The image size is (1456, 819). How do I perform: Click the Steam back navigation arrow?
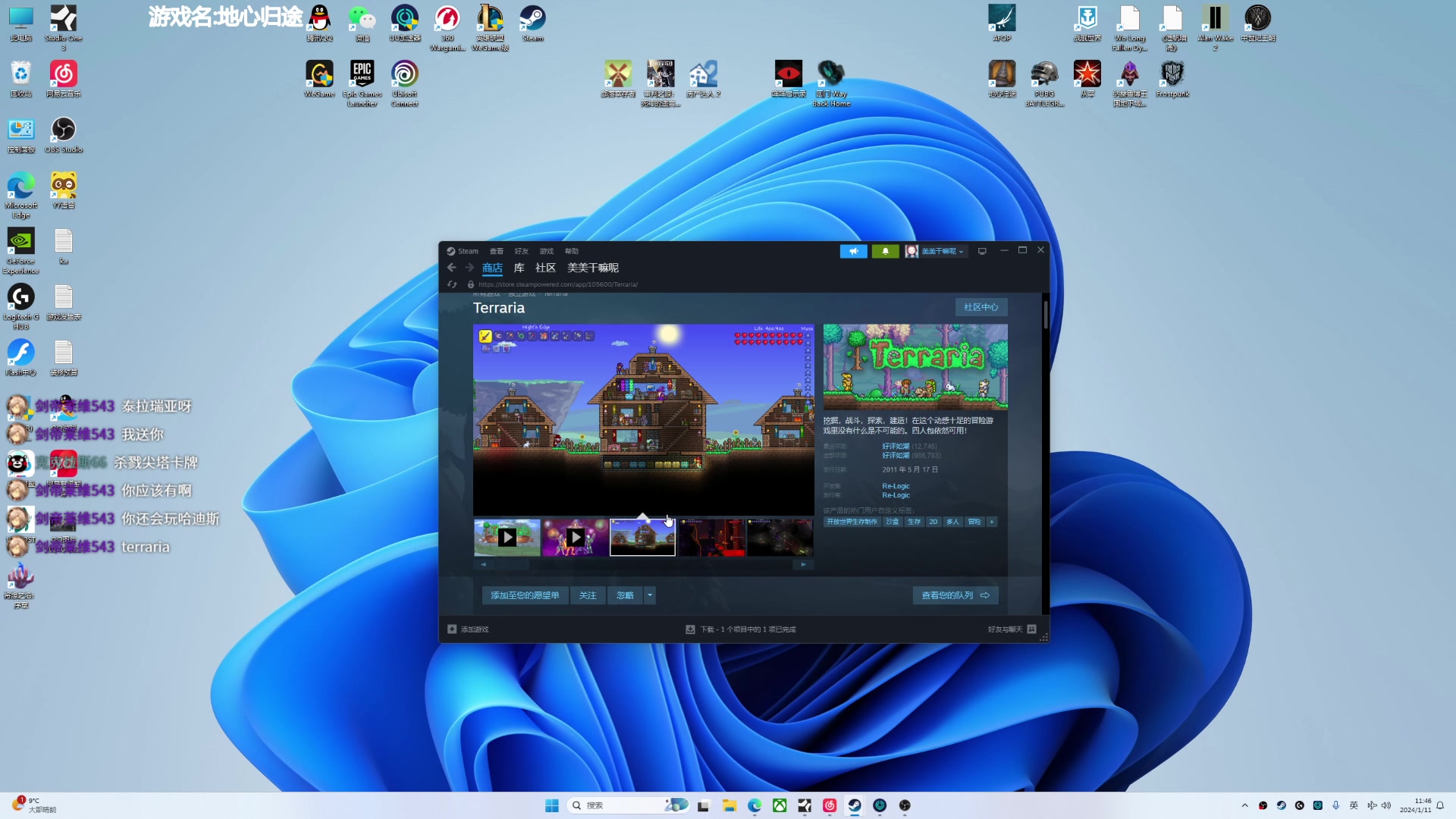pyautogui.click(x=452, y=268)
